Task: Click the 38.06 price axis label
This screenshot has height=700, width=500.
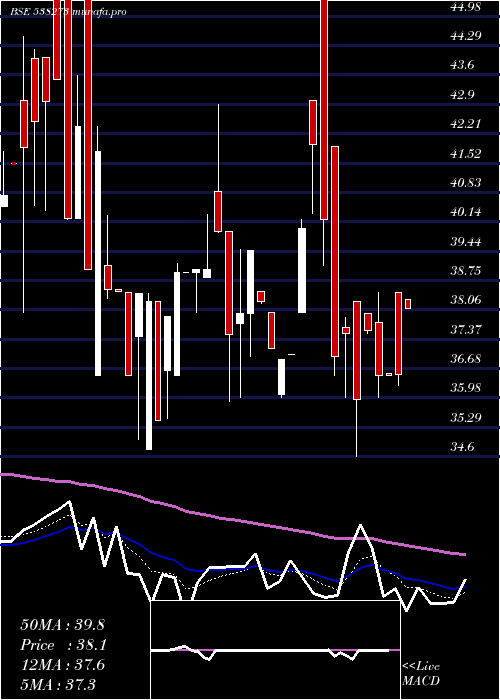Action: point(467,300)
